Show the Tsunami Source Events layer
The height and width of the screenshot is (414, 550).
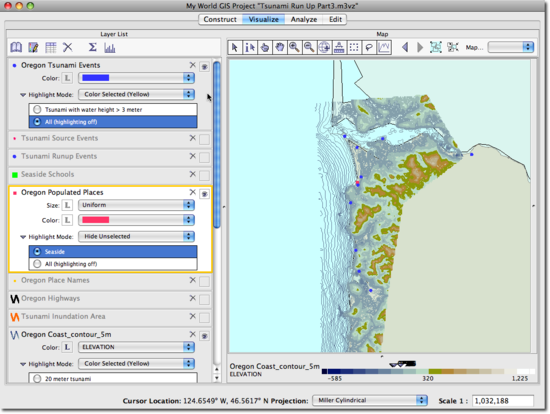click(x=204, y=139)
